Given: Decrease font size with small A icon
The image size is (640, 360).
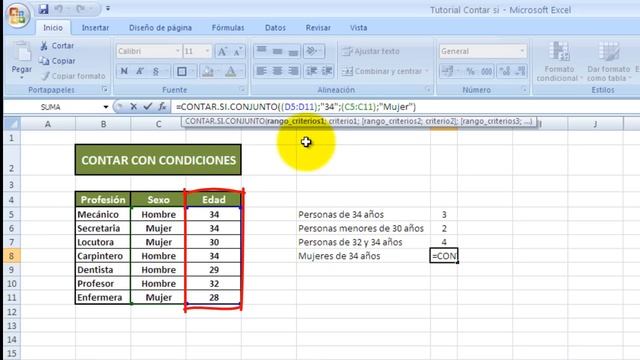Looking at the screenshot, I should tap(238, 51).
